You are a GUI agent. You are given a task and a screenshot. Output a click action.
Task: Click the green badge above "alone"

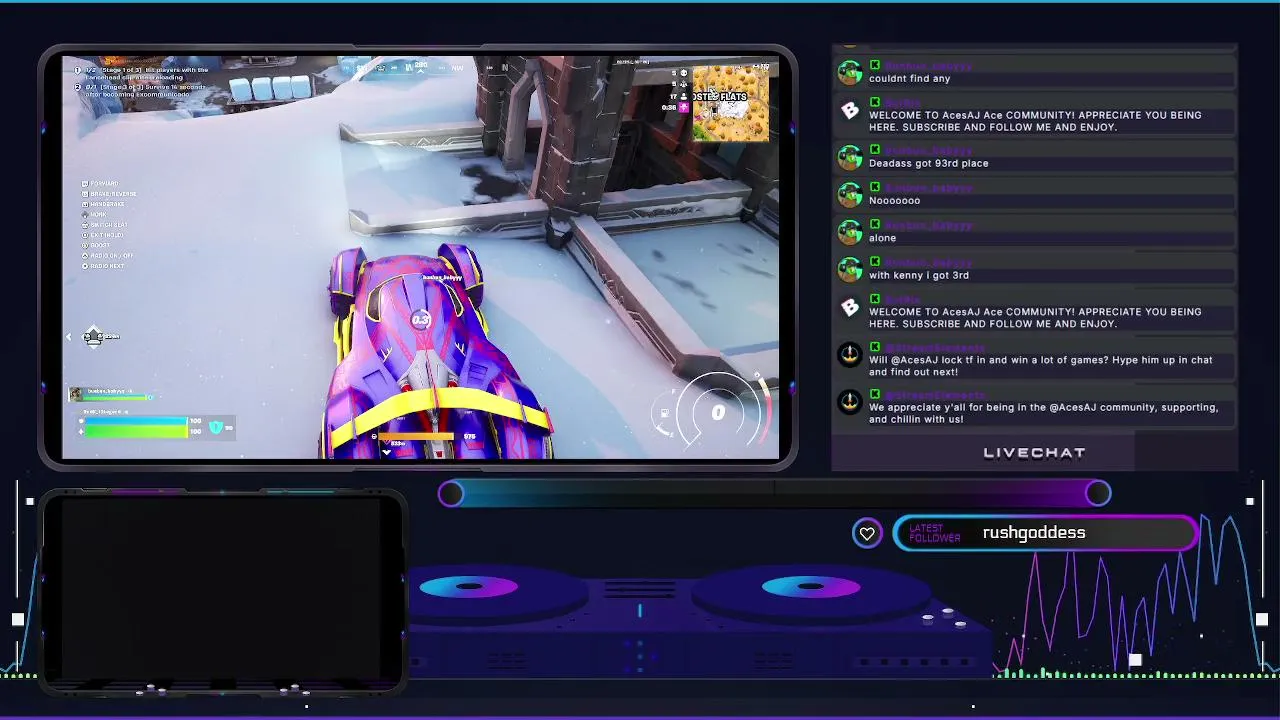click(875, 225)
